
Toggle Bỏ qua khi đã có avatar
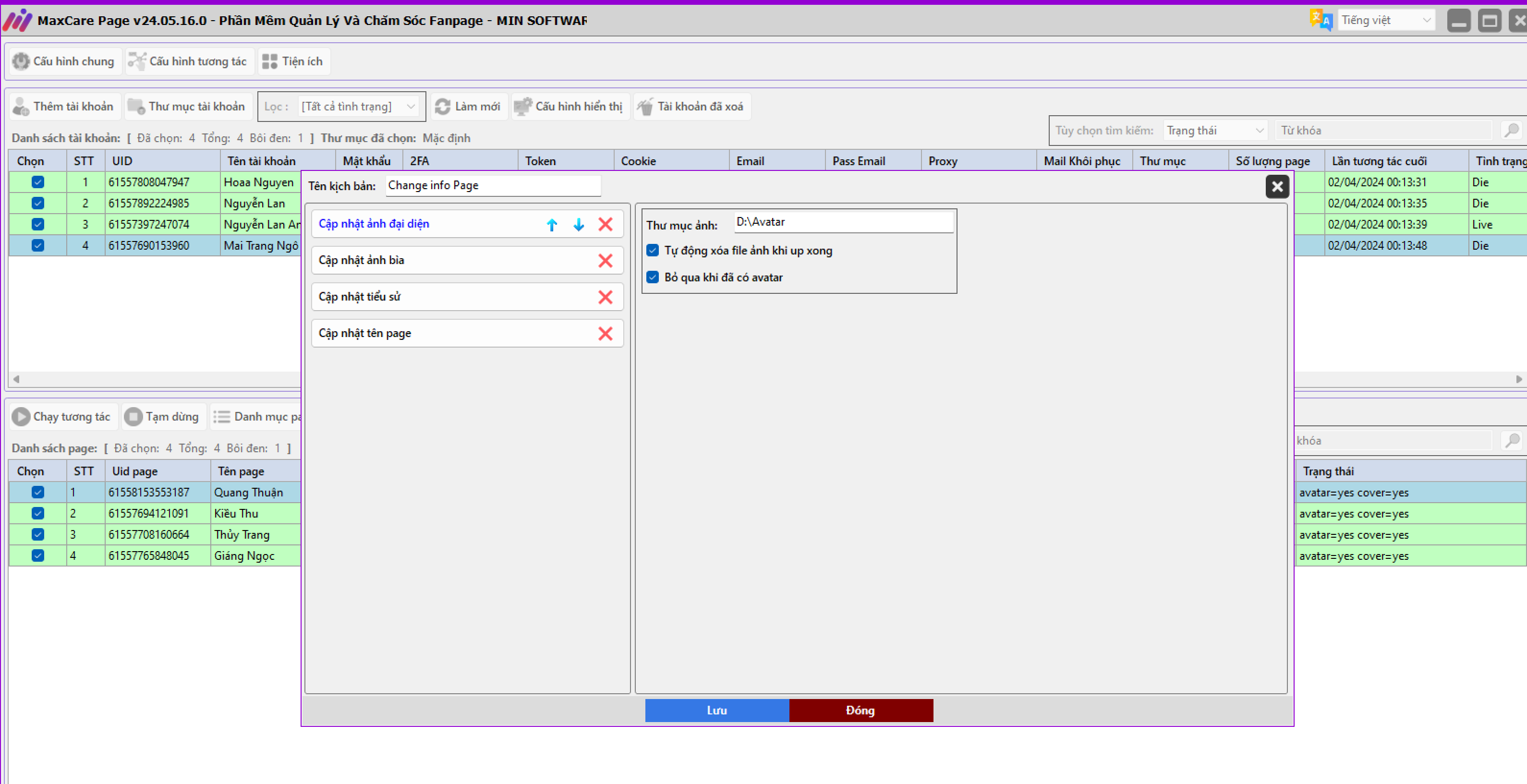tap(653, 277)
